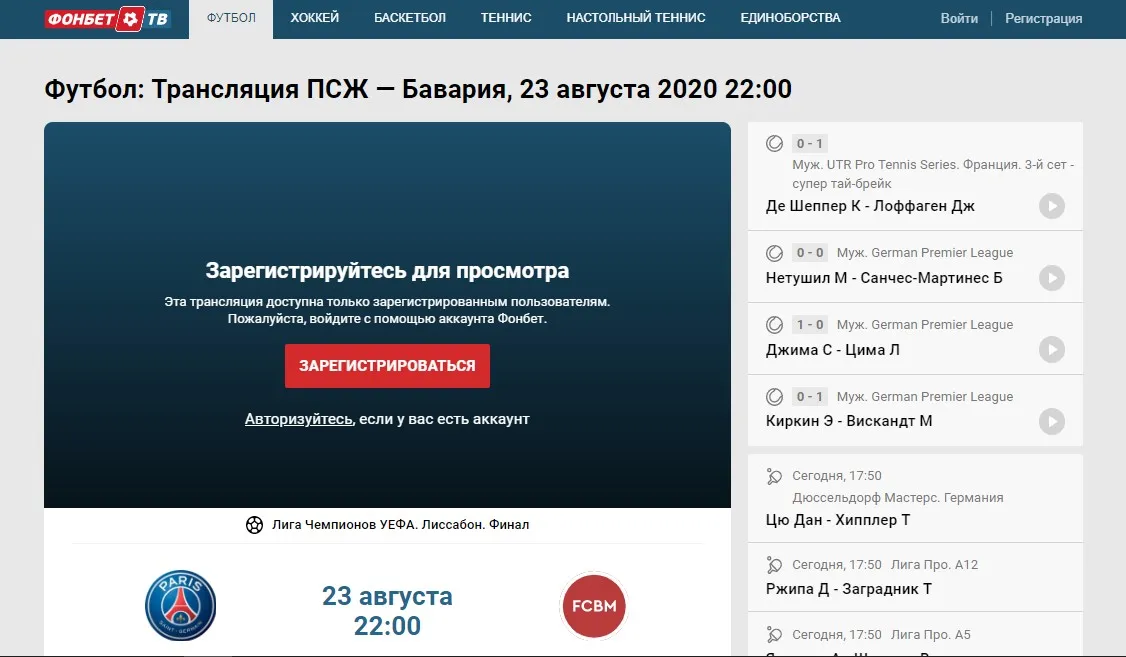Open the Хоккей section
This screenshot has height=657, width=1126.
point(315,18)
